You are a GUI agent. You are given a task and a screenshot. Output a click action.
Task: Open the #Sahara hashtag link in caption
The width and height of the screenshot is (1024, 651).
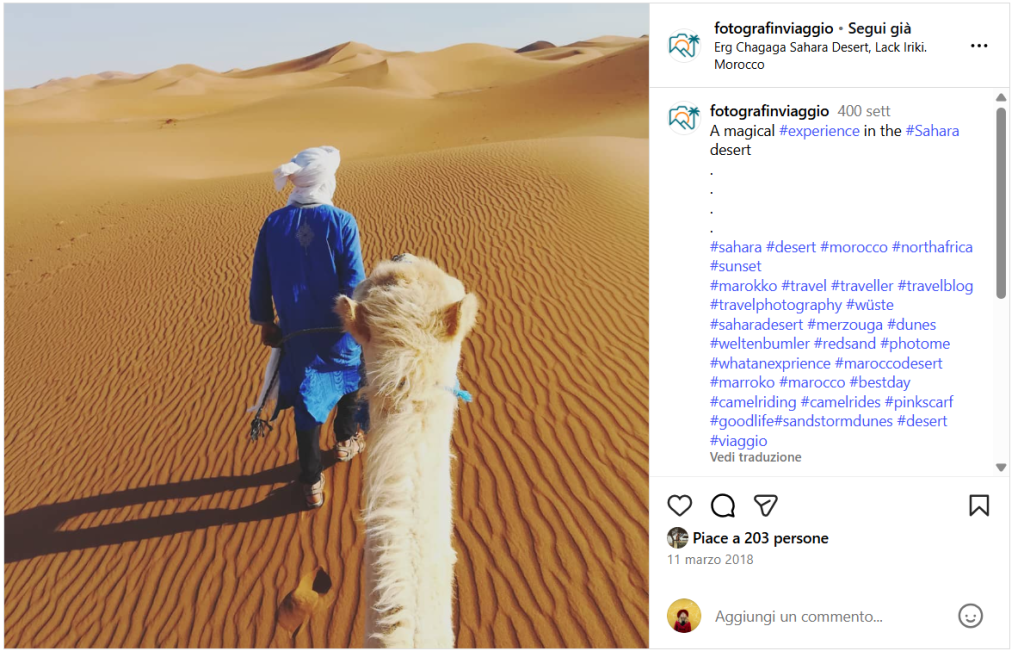click(x=932, y=131)
